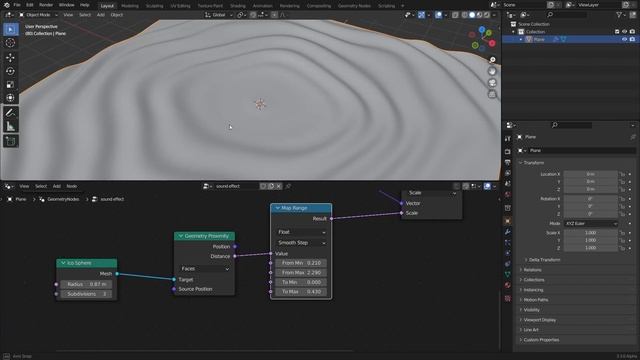
Task: Collapse the Map Range node
Action: click(278, 208)
